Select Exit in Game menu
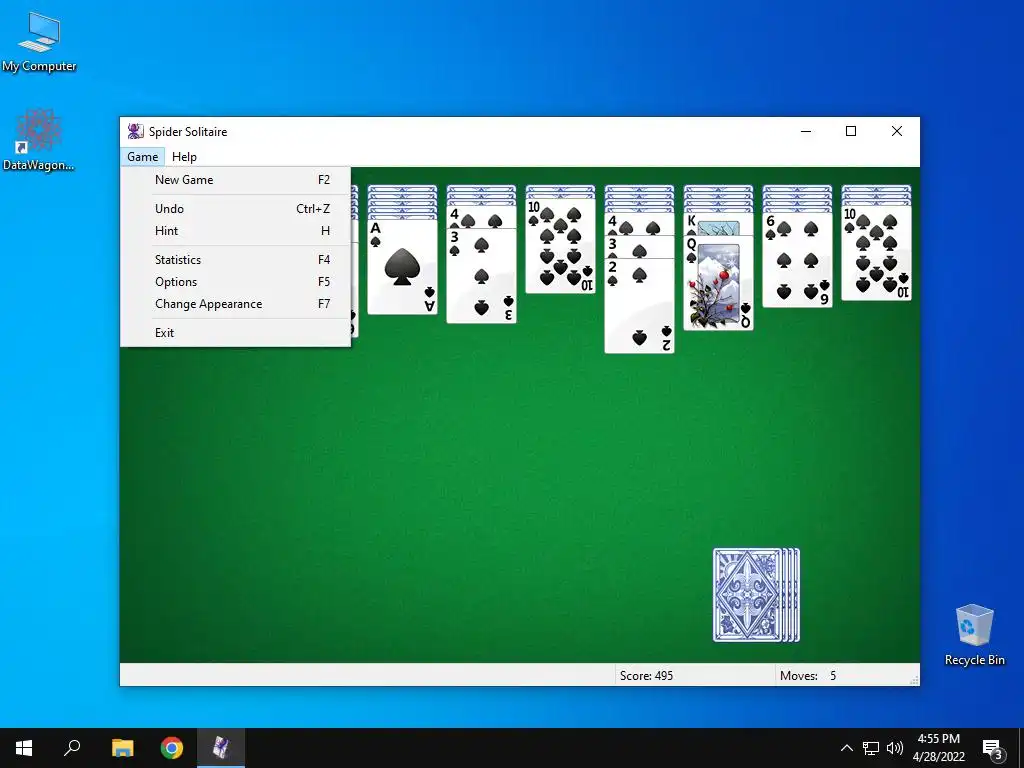The height and width of the screenshot is (768, 1024). (236, 332)
